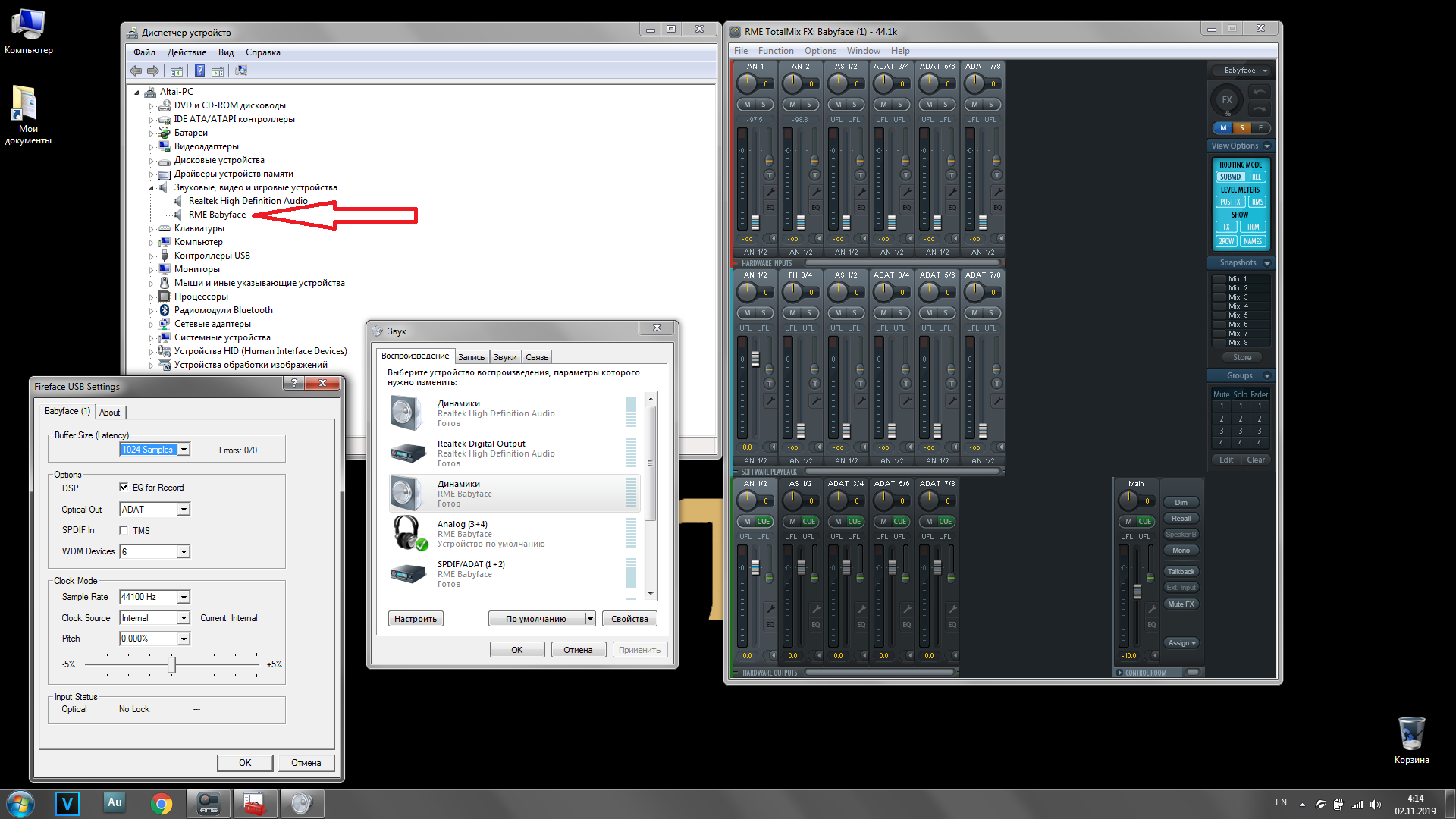The image size is (1456, 819).
Task: Click show console tree icon in Device Manager toolbar
Action: pos(177,71)
